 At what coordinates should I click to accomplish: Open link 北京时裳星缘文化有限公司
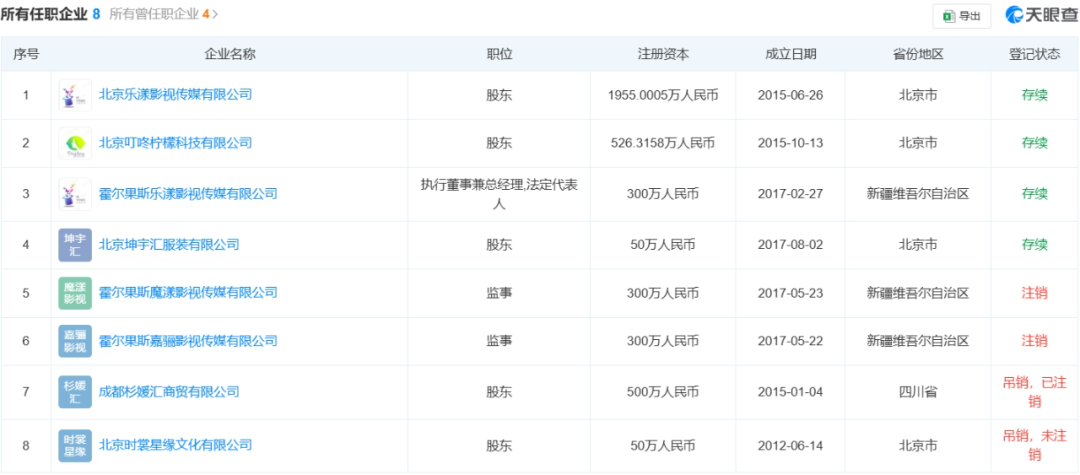[x=176, y=445]
